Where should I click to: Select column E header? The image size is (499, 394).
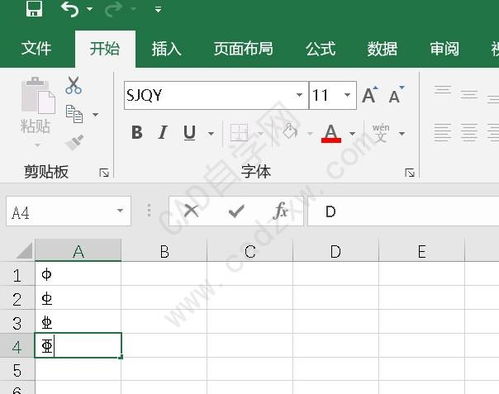(421, 251)
